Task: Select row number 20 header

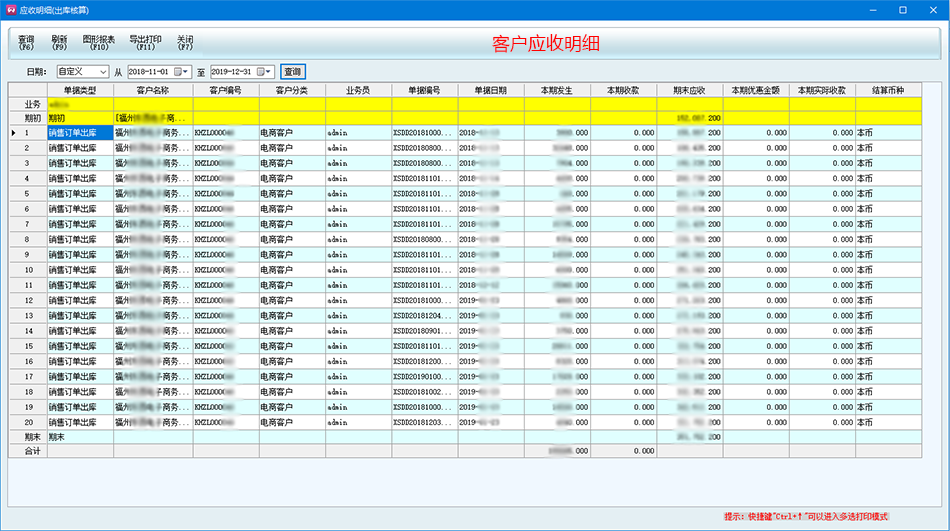Action: [x=28, y=422]
